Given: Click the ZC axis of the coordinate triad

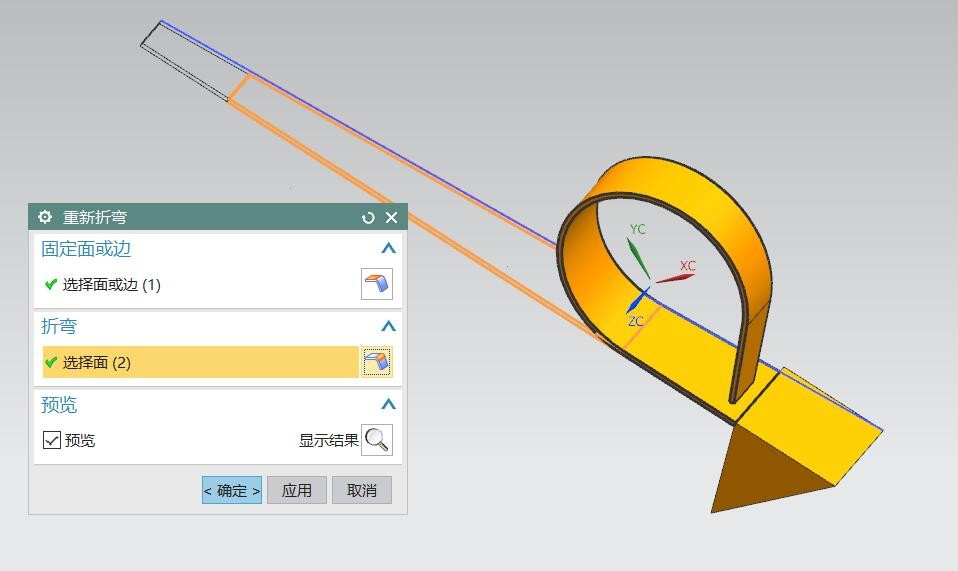Looking at the screenshot, I should pyautogui.click(x=637, y=302).
